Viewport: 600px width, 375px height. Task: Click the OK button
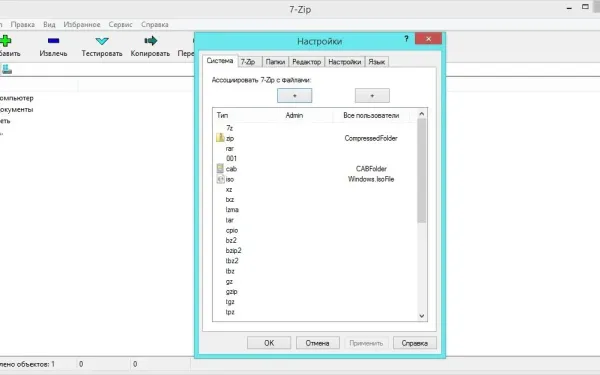click(269, 343)
